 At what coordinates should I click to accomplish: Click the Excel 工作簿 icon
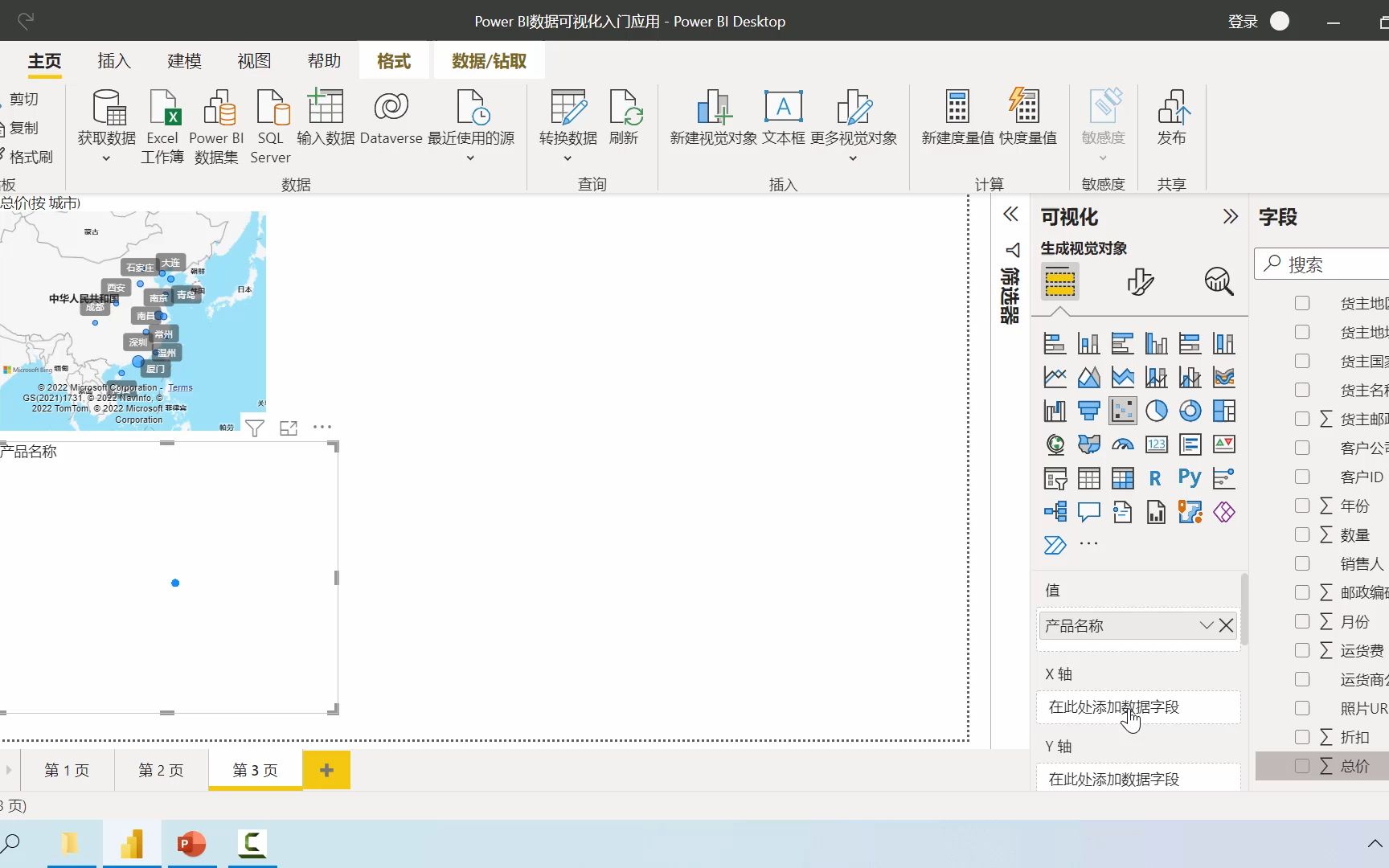(x=163, y=127)
